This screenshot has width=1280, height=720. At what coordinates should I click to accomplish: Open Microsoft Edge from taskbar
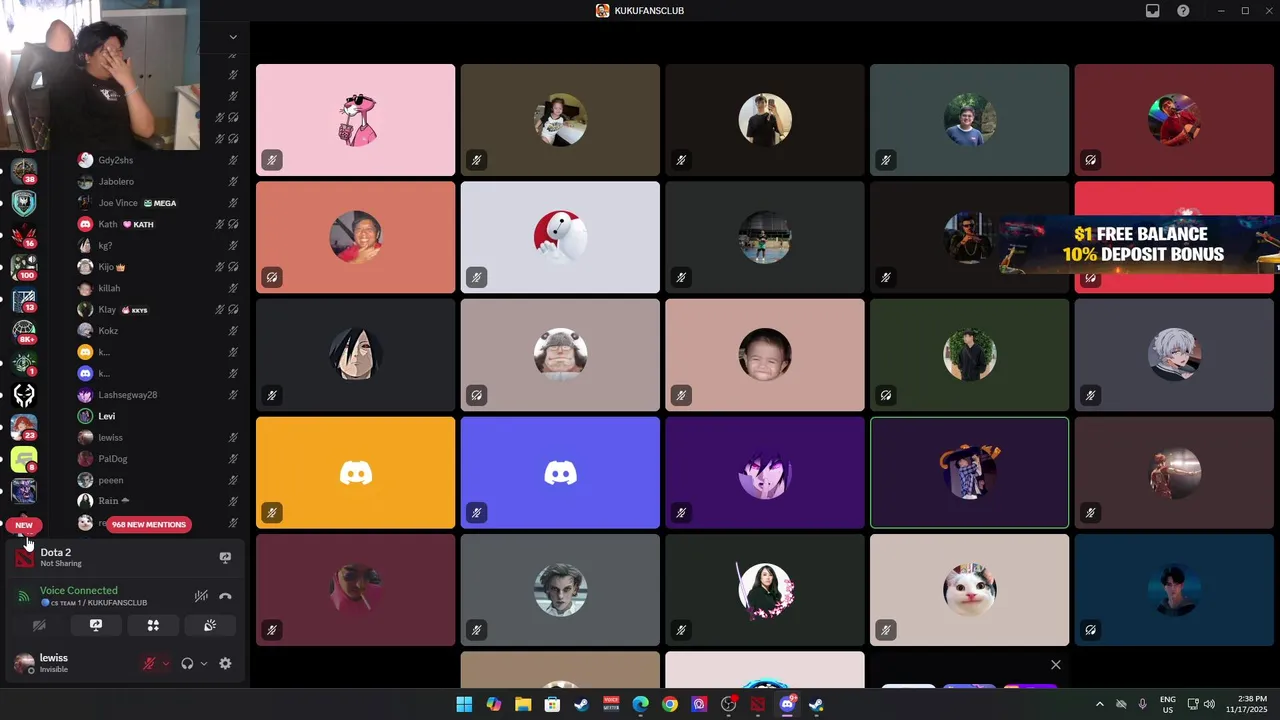coord(640,704)
